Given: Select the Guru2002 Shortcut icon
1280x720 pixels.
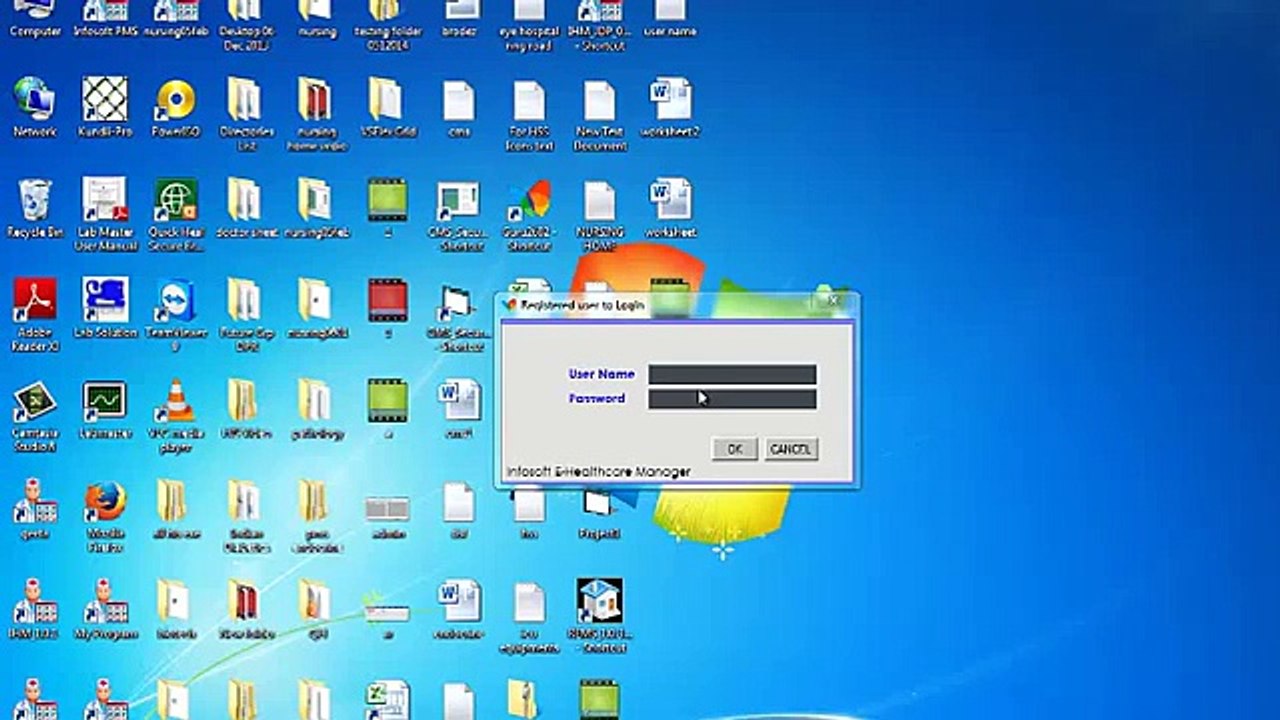Looking at the screenshot, I should tap(529, 214).
